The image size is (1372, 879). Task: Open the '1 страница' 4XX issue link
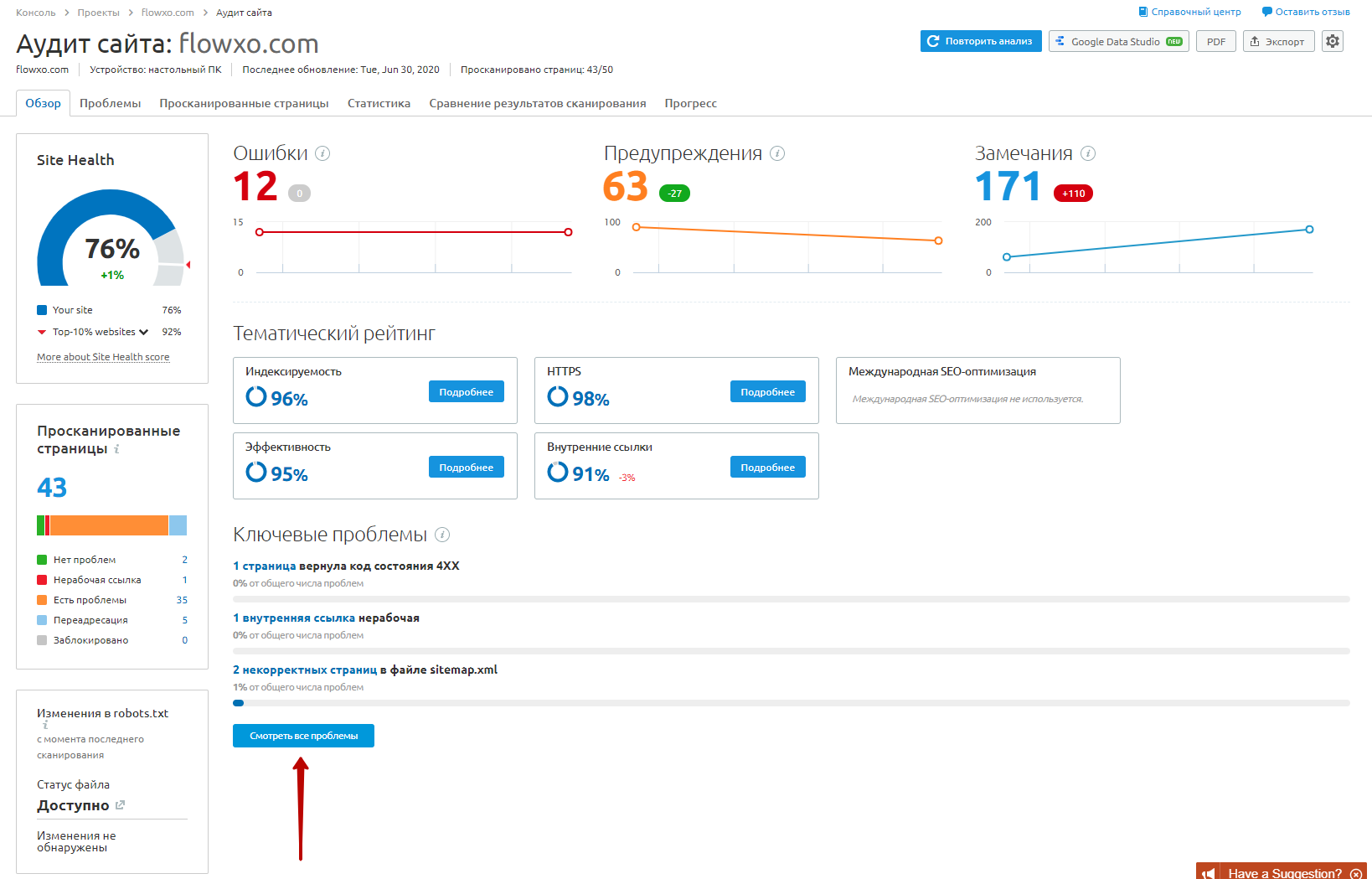coord(264,566)
